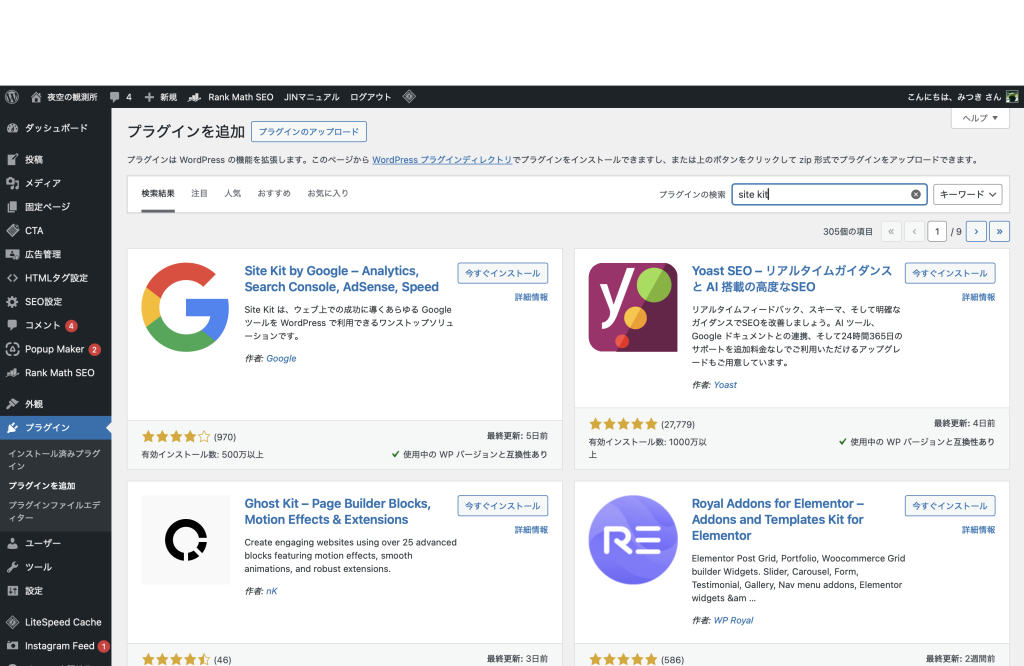The image size is (1024, 666).
Task: Switch to the おすすめ tab
Action: click(274, 194)
